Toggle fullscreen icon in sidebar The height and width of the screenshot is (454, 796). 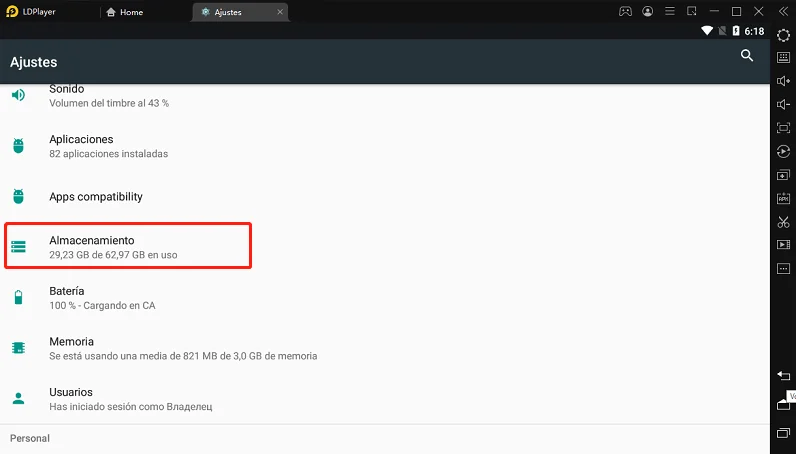[x=783, y=128]
